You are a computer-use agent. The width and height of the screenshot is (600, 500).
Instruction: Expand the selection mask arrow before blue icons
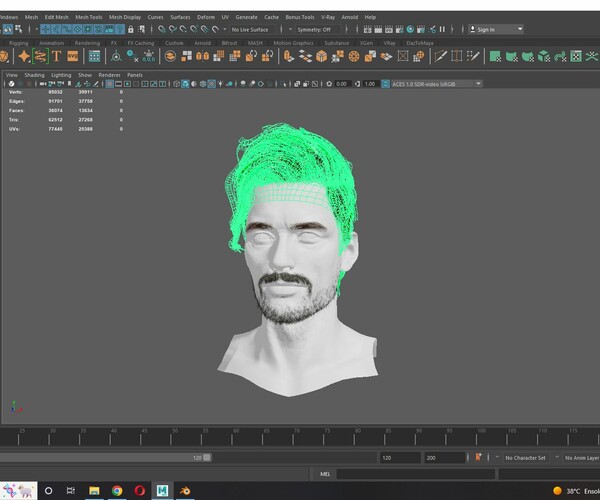tap(37, 29)
